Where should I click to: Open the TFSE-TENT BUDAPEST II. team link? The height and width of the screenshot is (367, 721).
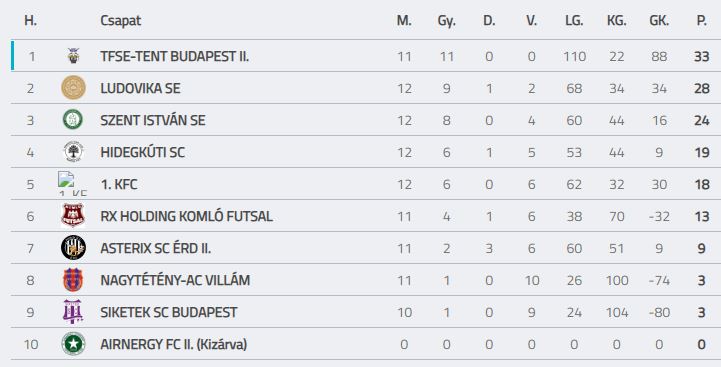(175, 57)
